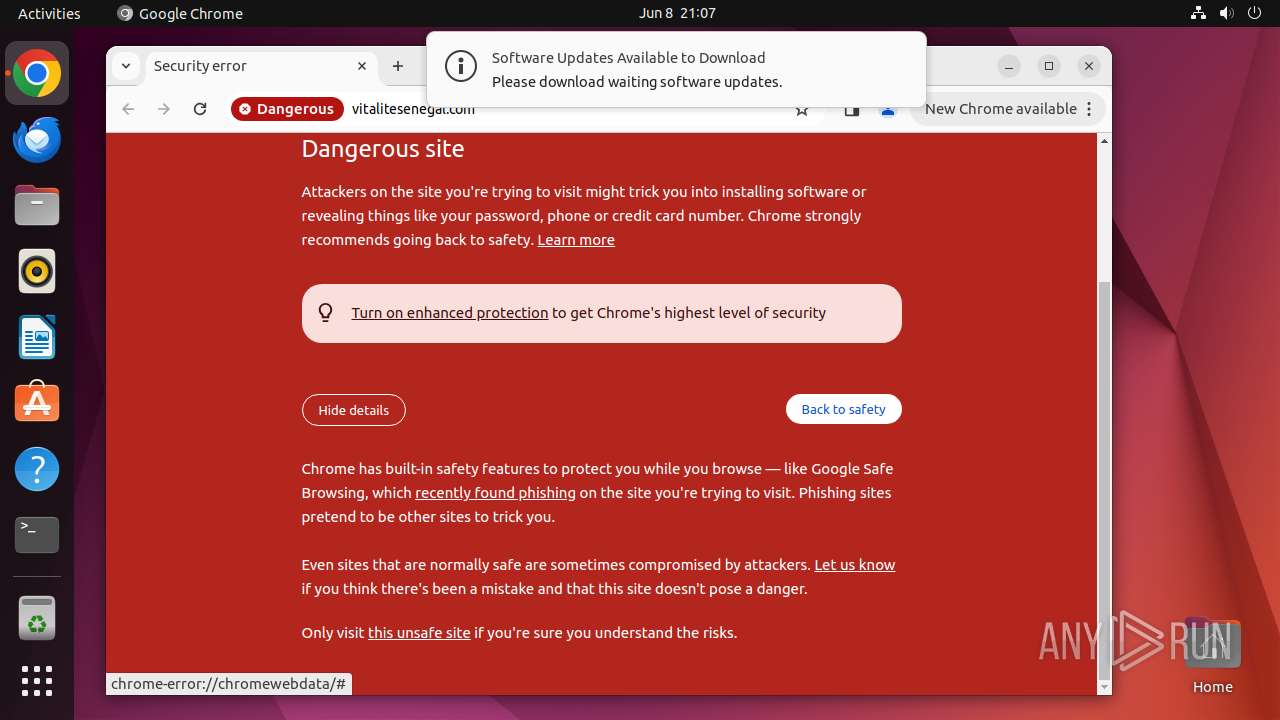Open the recently found phishing link
Image resolution: width=1280 pixels, height=720 pixels.
click(x=495, y=493)
